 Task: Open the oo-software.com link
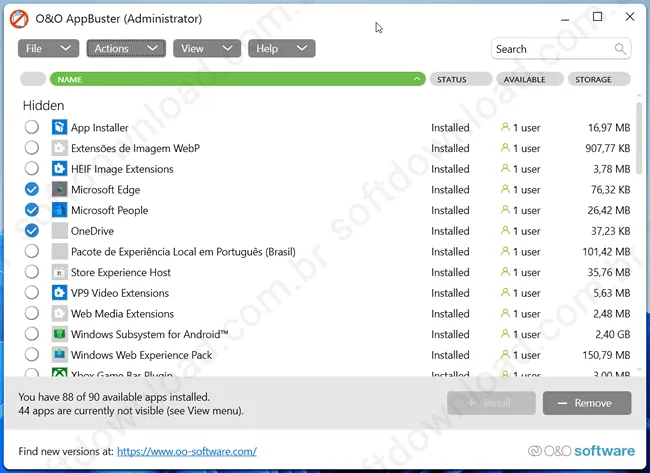pyautogui.click(x=187, y=451)
